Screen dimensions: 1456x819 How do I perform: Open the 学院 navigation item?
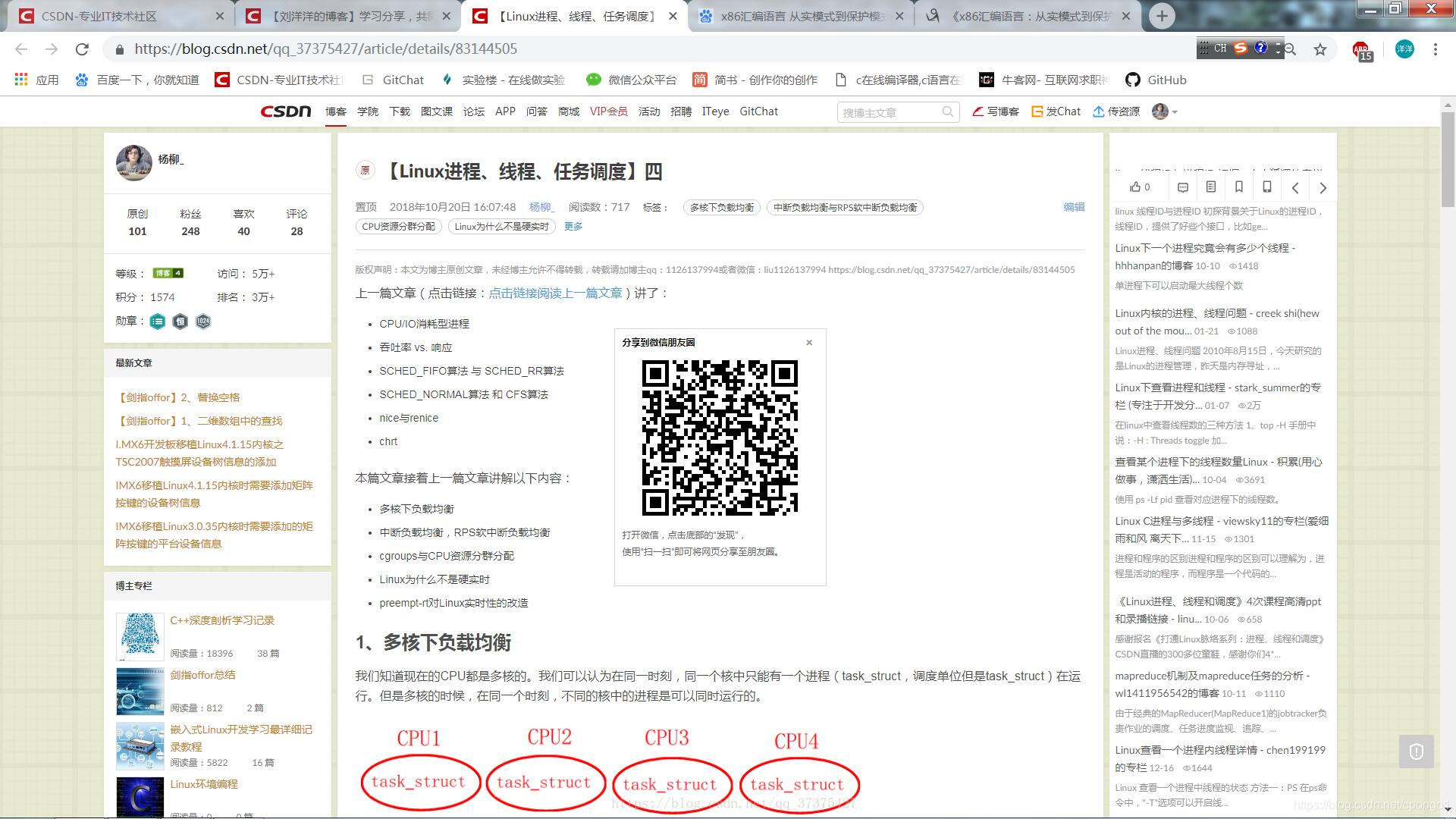click(x=368, y=111)
